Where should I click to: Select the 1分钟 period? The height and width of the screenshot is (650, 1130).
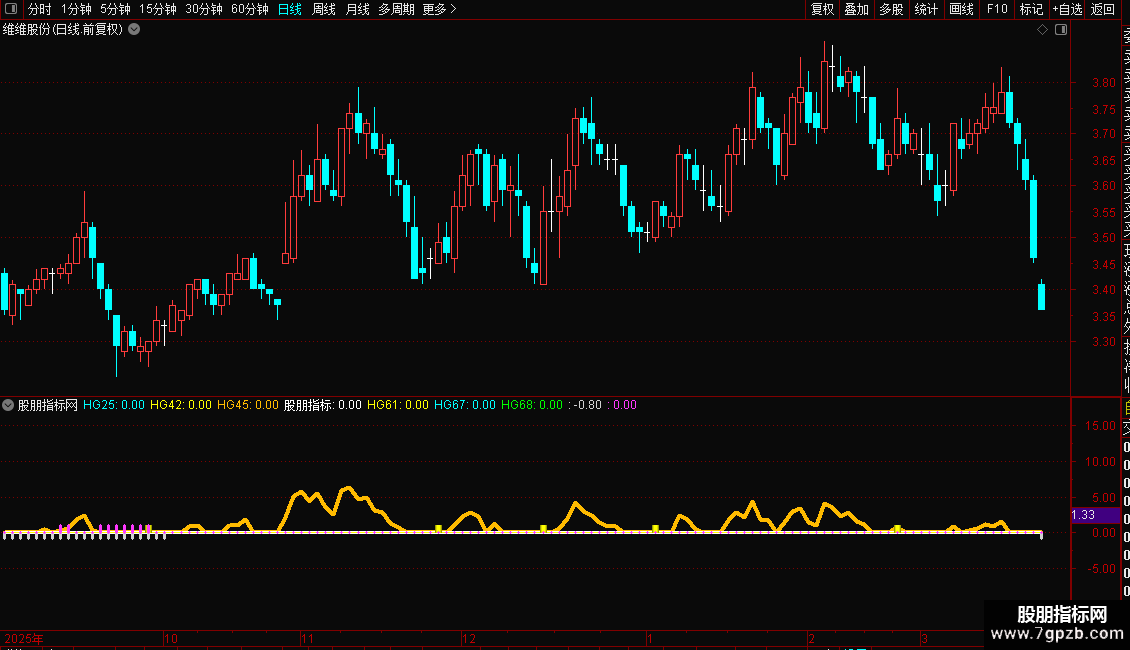(x=76, y=9)
